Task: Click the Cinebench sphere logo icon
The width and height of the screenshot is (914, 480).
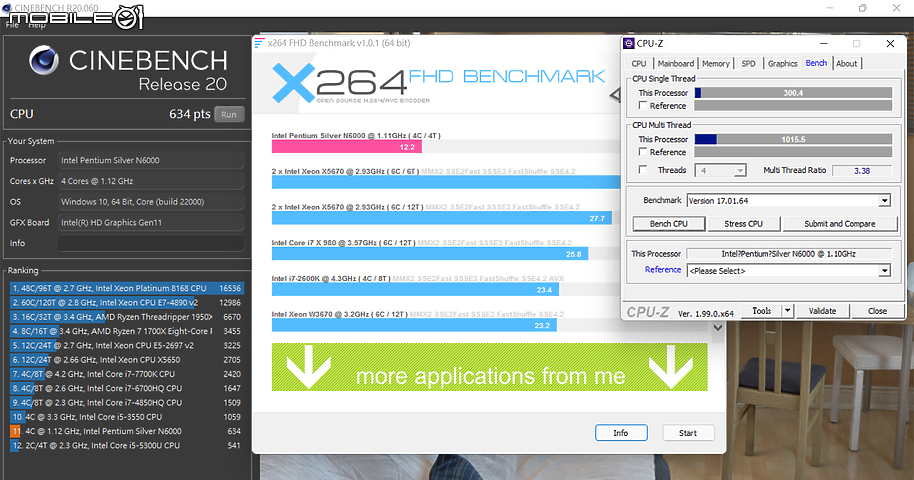Action: pos(44,60)
